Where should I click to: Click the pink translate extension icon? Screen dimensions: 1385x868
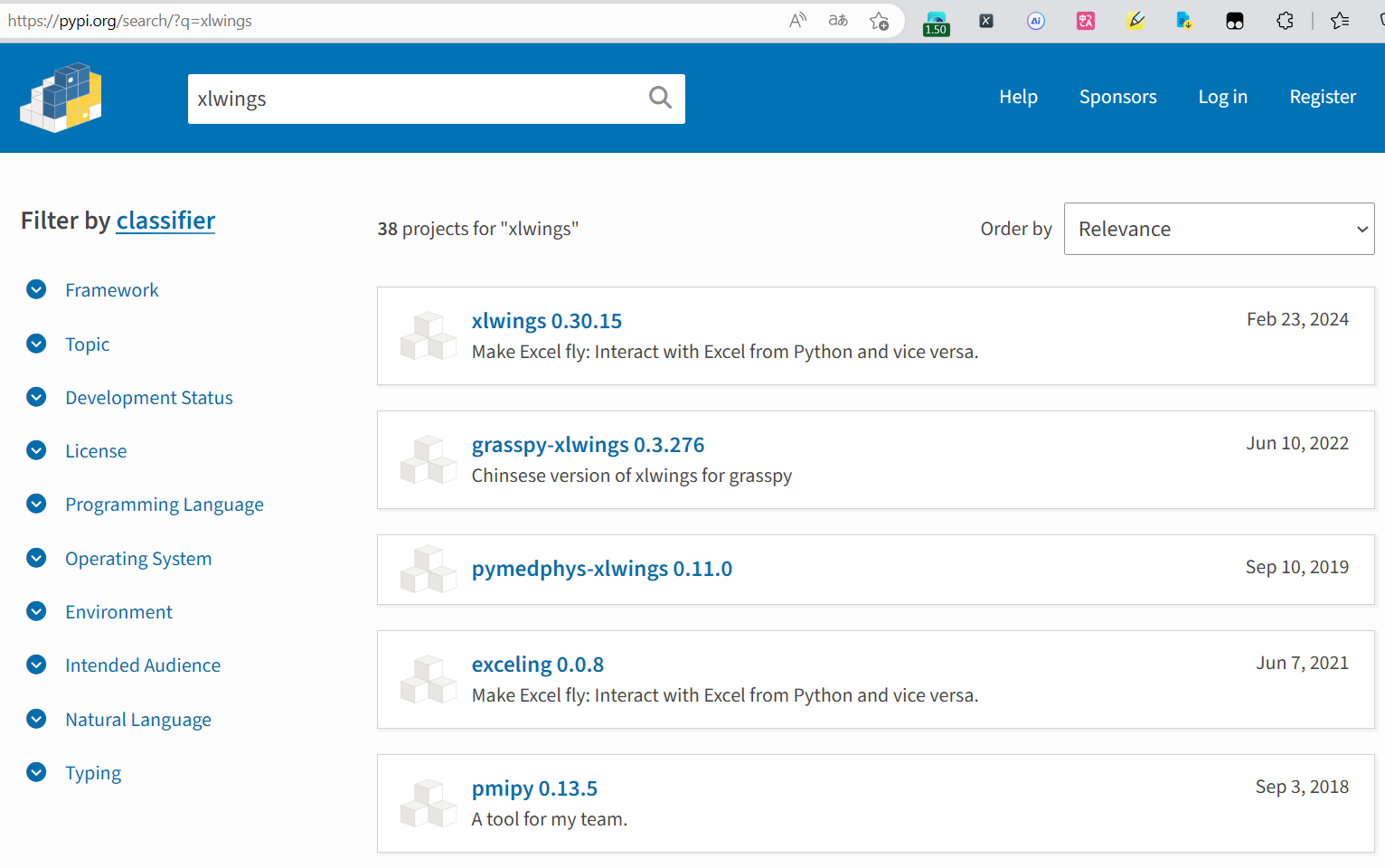click(1086, 21)
